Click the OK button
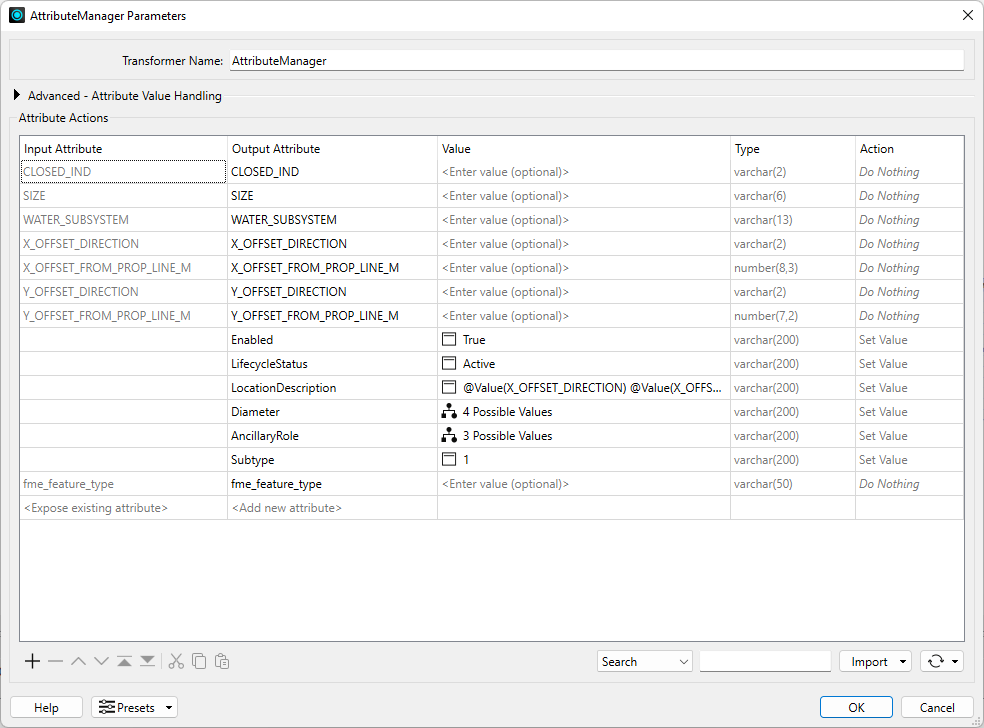 (x=856, y=707)
